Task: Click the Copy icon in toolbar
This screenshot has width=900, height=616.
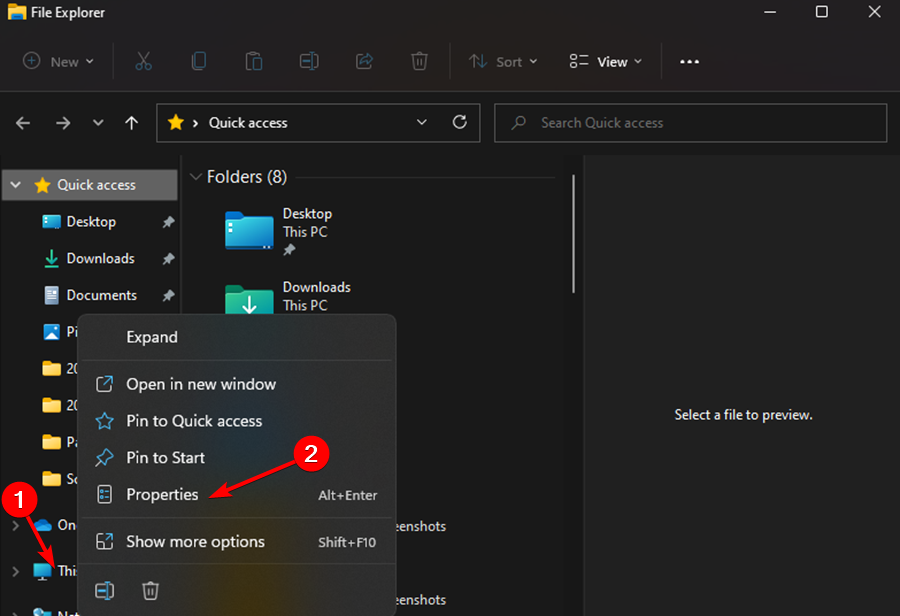Action: click(199, 61)
